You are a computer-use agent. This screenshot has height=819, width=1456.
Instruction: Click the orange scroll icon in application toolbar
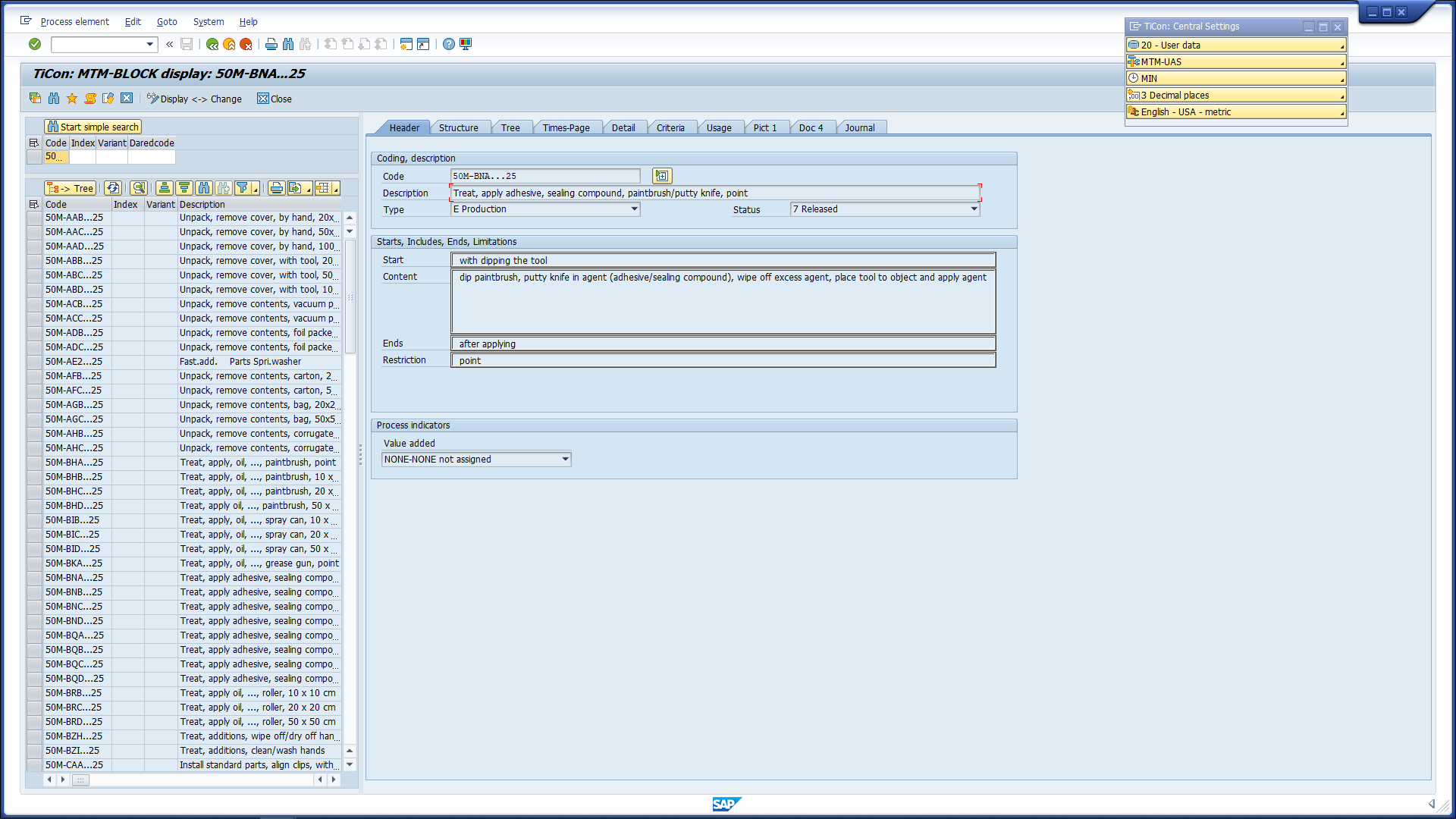coord(90,99)
